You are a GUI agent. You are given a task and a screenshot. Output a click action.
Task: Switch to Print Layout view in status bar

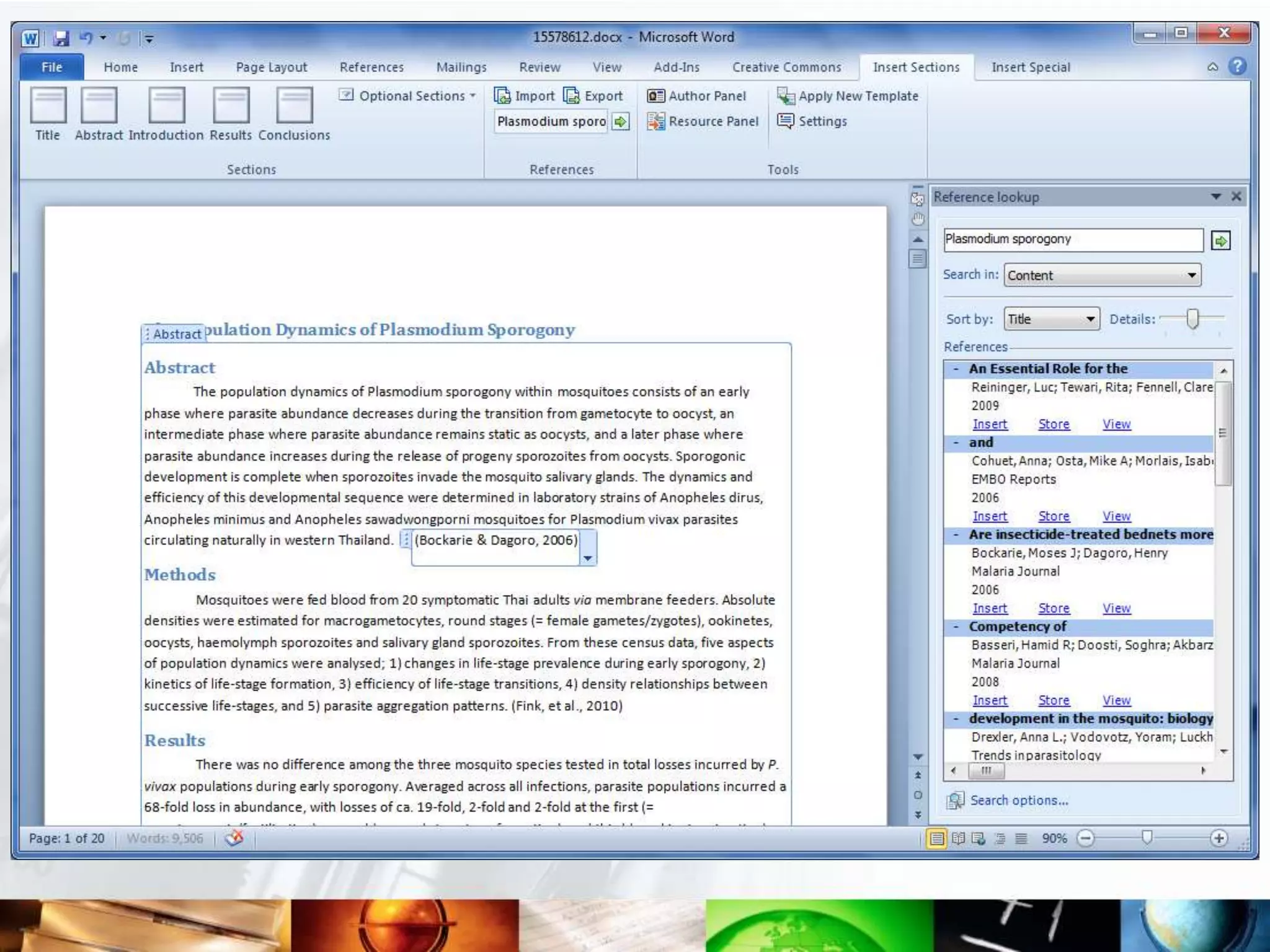(937, 839)
